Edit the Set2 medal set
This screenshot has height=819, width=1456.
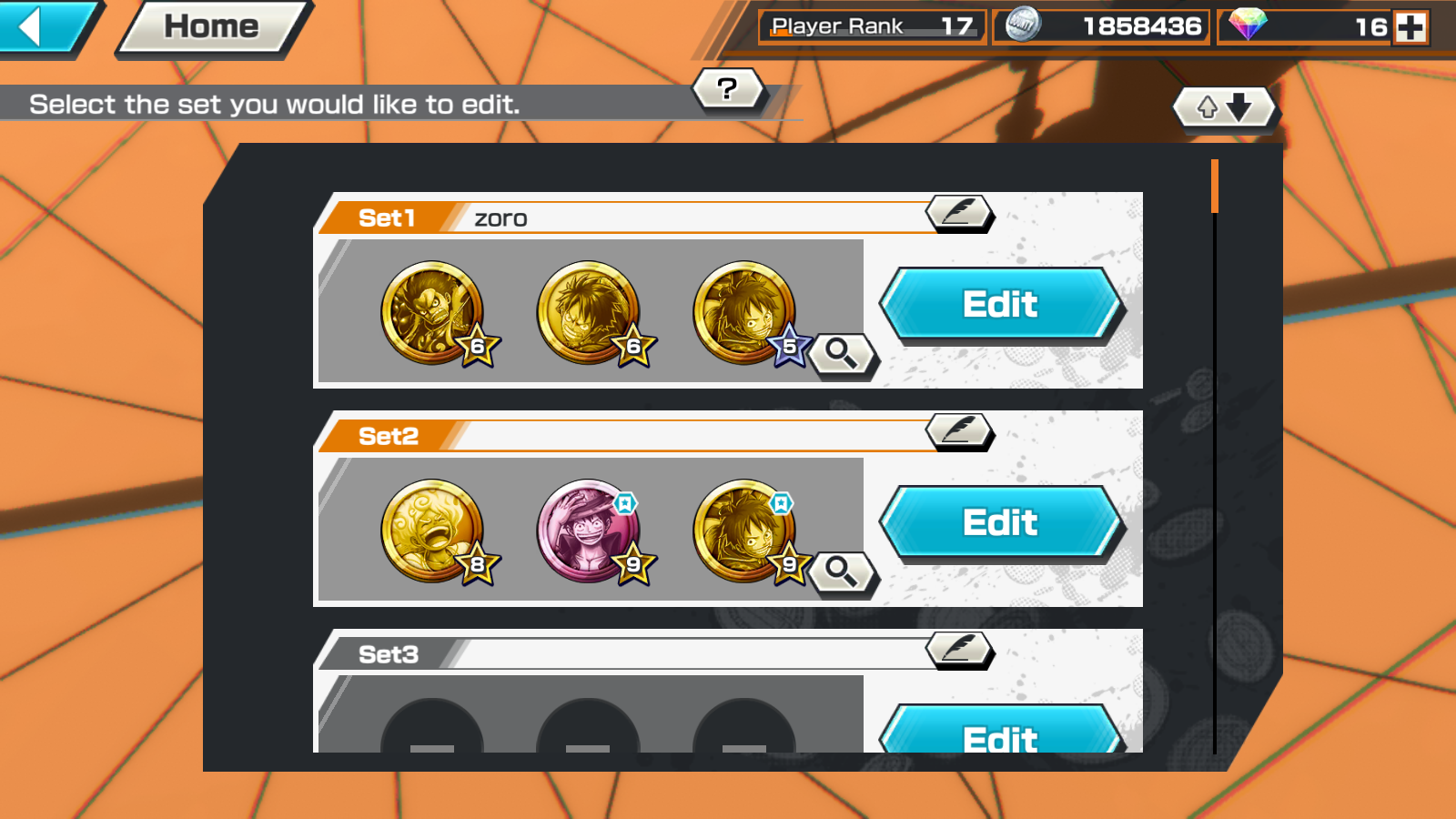1001,523
